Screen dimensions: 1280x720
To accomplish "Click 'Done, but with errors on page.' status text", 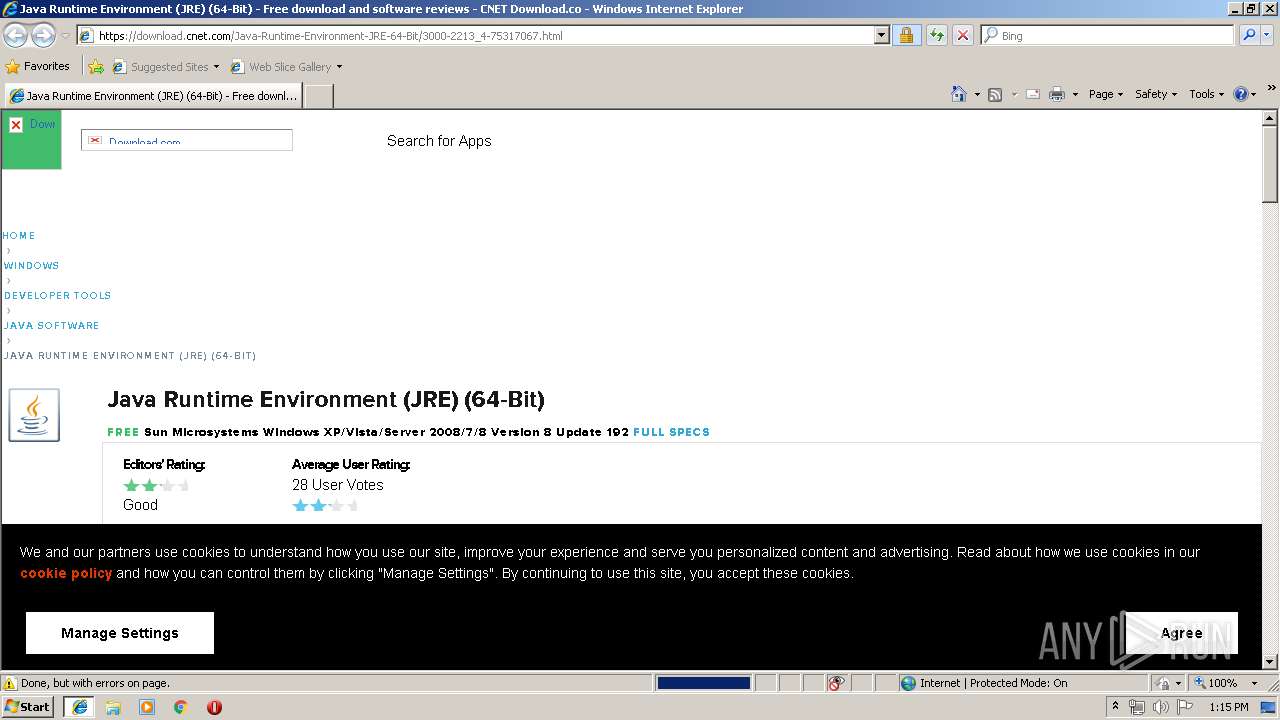I will click(95, 683).
